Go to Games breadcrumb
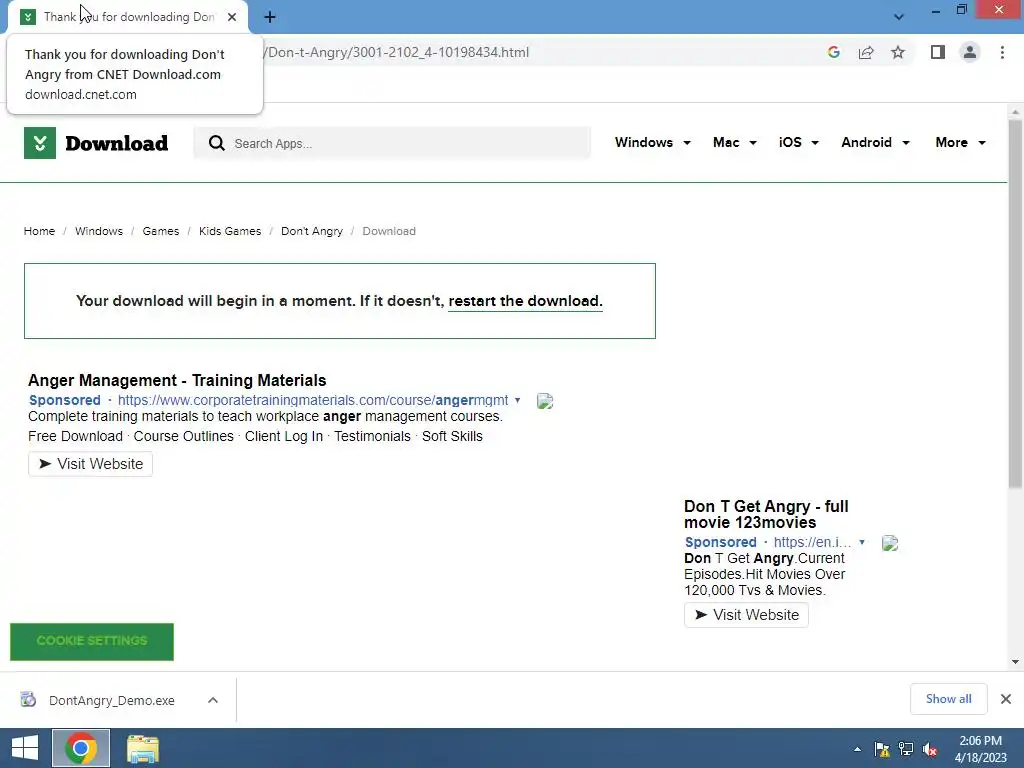Image resolution: width=1024 pixels, height=768 pixels. point(161,231)
